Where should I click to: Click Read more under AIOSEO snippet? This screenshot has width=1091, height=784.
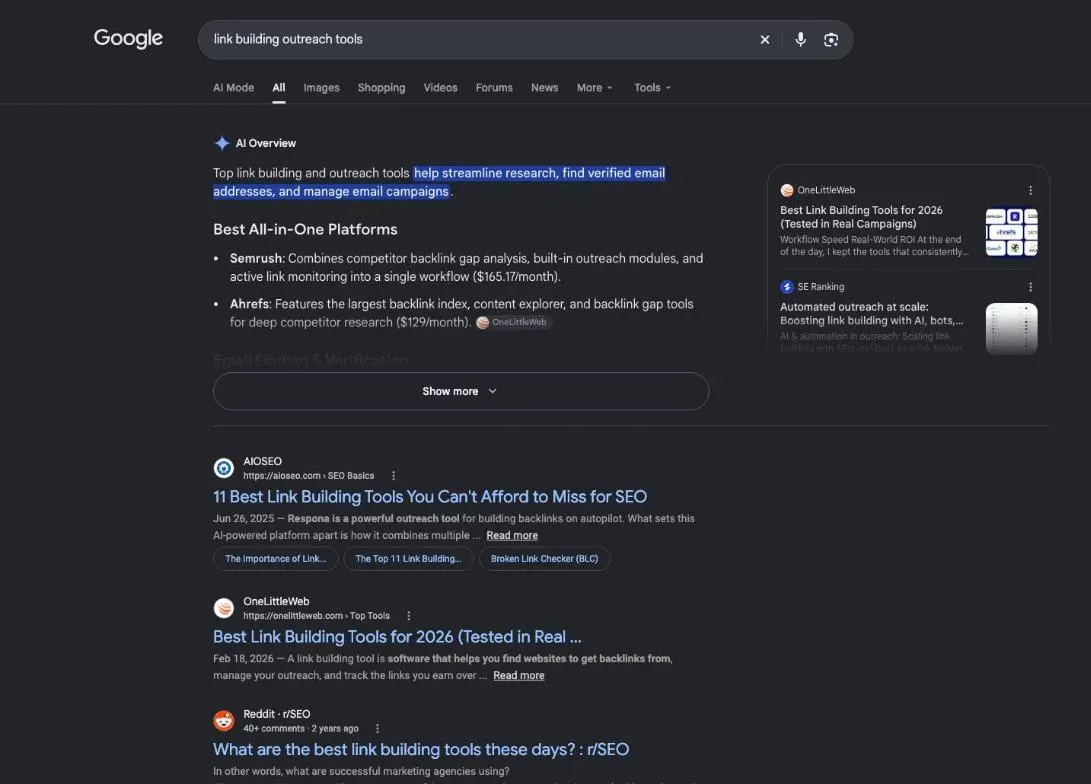(512, 535)
